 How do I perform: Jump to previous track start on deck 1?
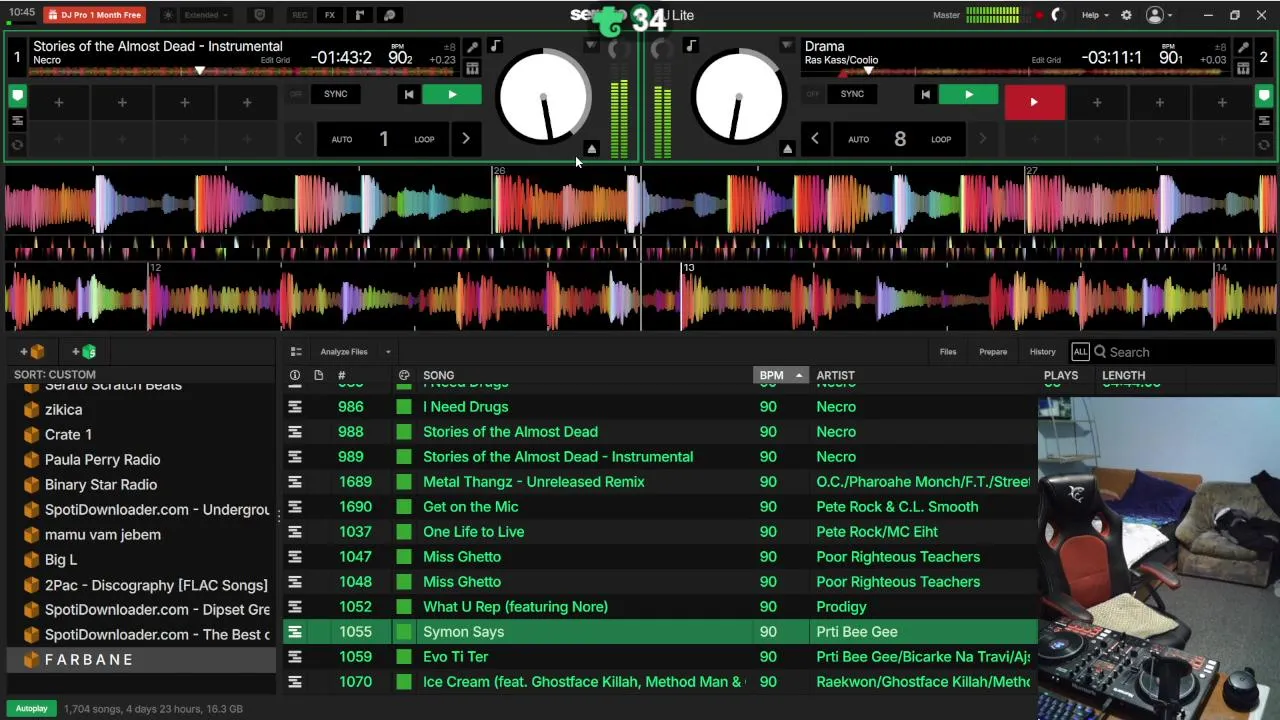point(408,94)
